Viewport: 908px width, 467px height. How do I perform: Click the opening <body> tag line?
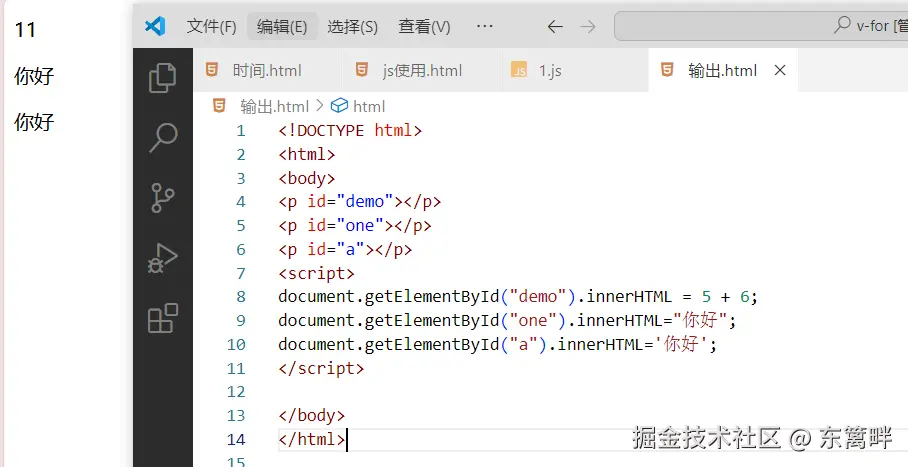click(x=306, y=178)
